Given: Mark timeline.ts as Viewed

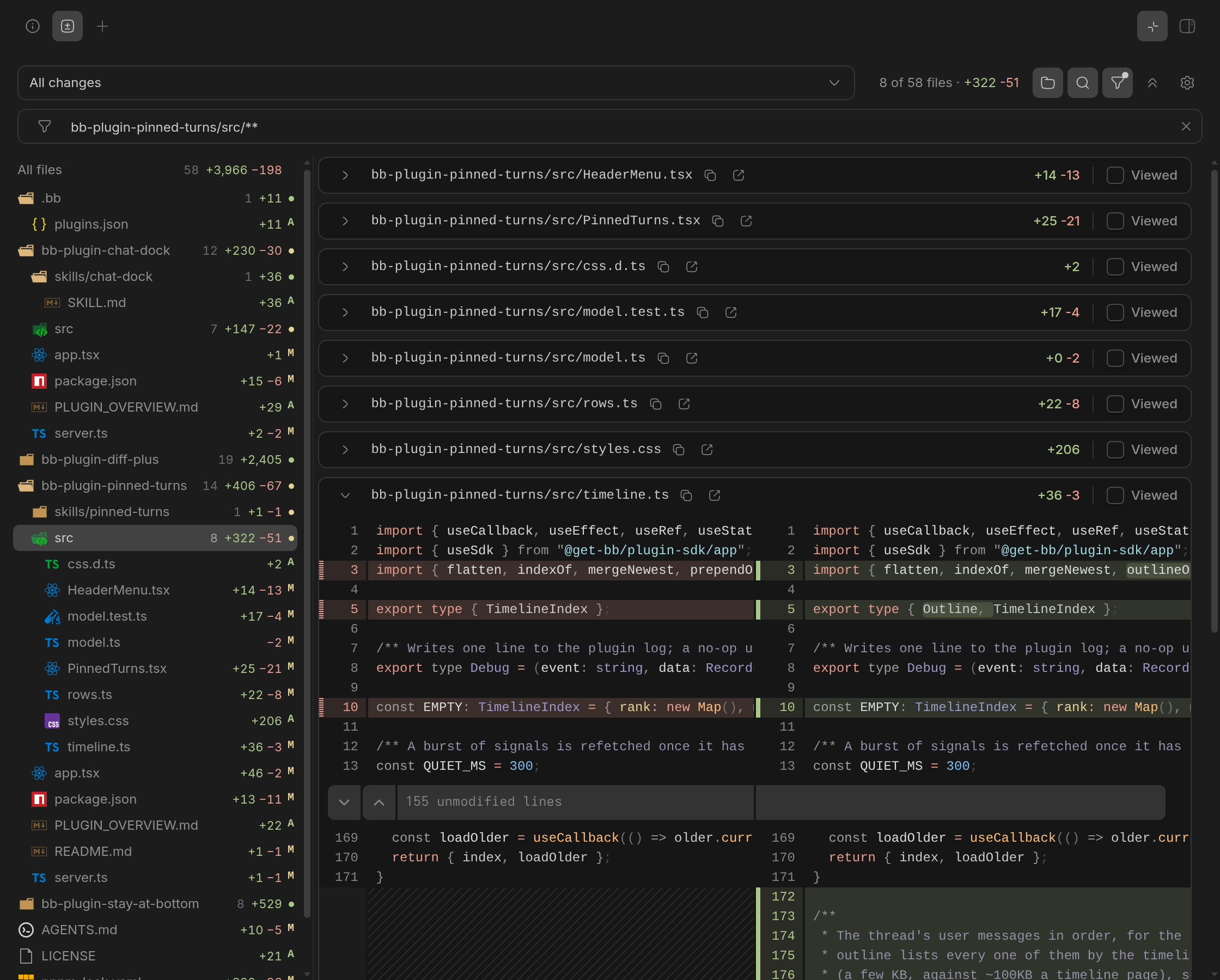Looking at the screenshot, I should click(1115, 495).
